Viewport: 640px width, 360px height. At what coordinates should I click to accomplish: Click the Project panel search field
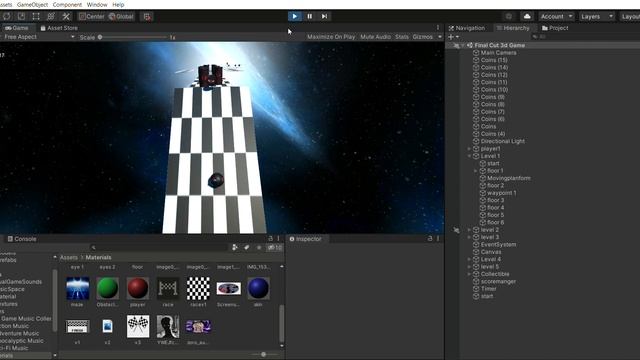pos(159,247)
